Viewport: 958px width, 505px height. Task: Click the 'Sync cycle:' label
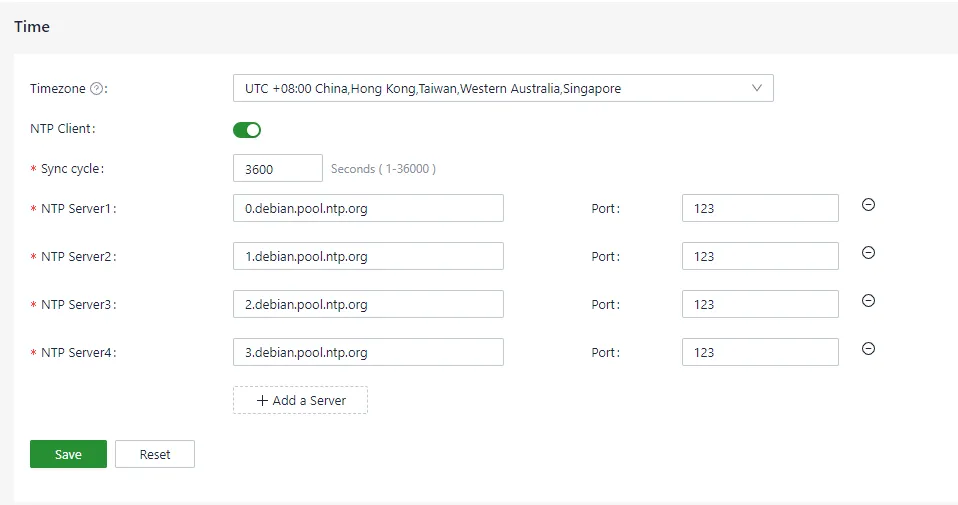73,169
